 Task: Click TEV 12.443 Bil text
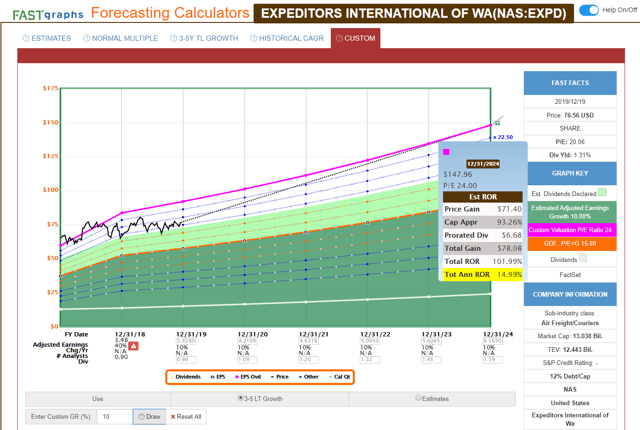[570, 350]
